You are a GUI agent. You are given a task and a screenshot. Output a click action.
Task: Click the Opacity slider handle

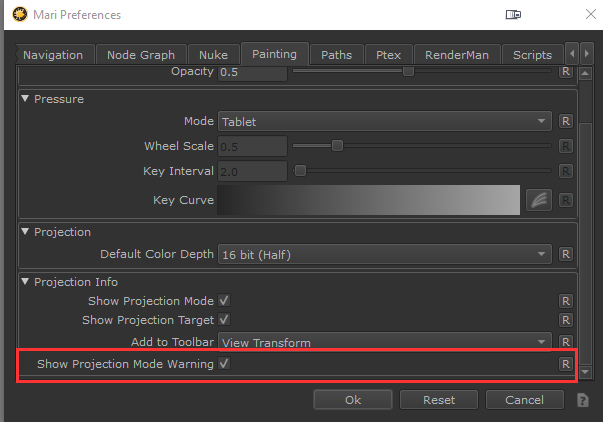click(408, 72)
